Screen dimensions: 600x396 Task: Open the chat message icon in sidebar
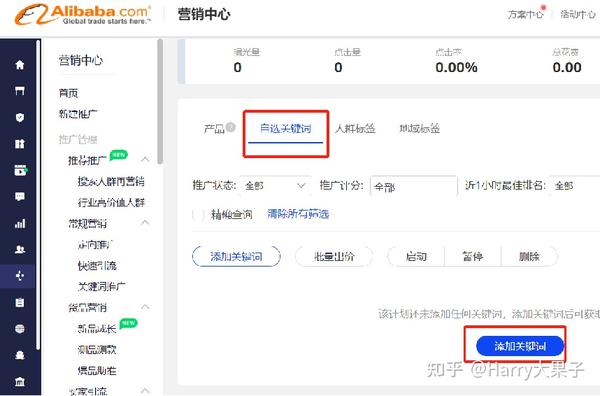[x=20, y=197]
